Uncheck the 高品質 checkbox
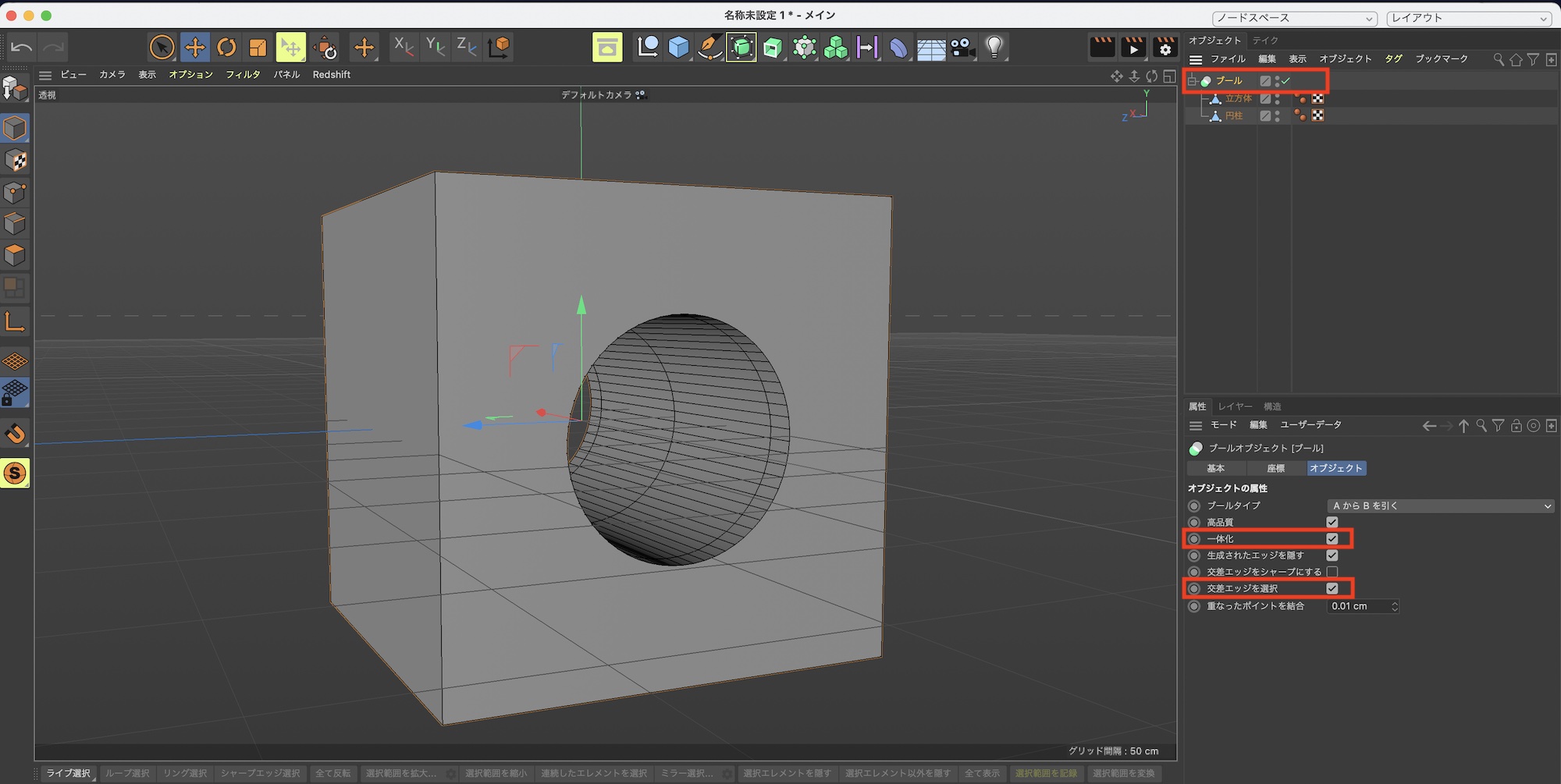Image resolution: width=1561 pixels, height=784 pixels. 1332,523
